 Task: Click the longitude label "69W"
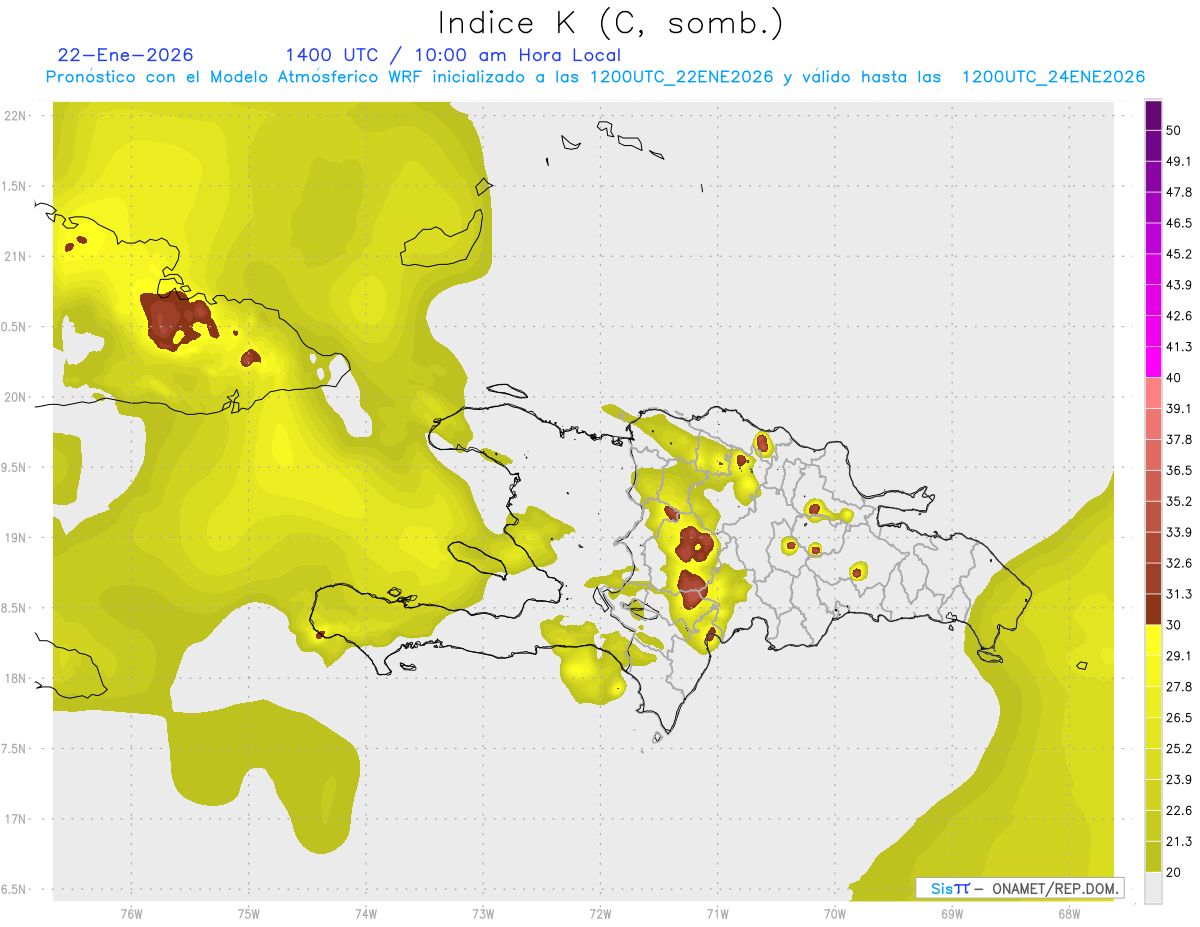click(952, 914)
